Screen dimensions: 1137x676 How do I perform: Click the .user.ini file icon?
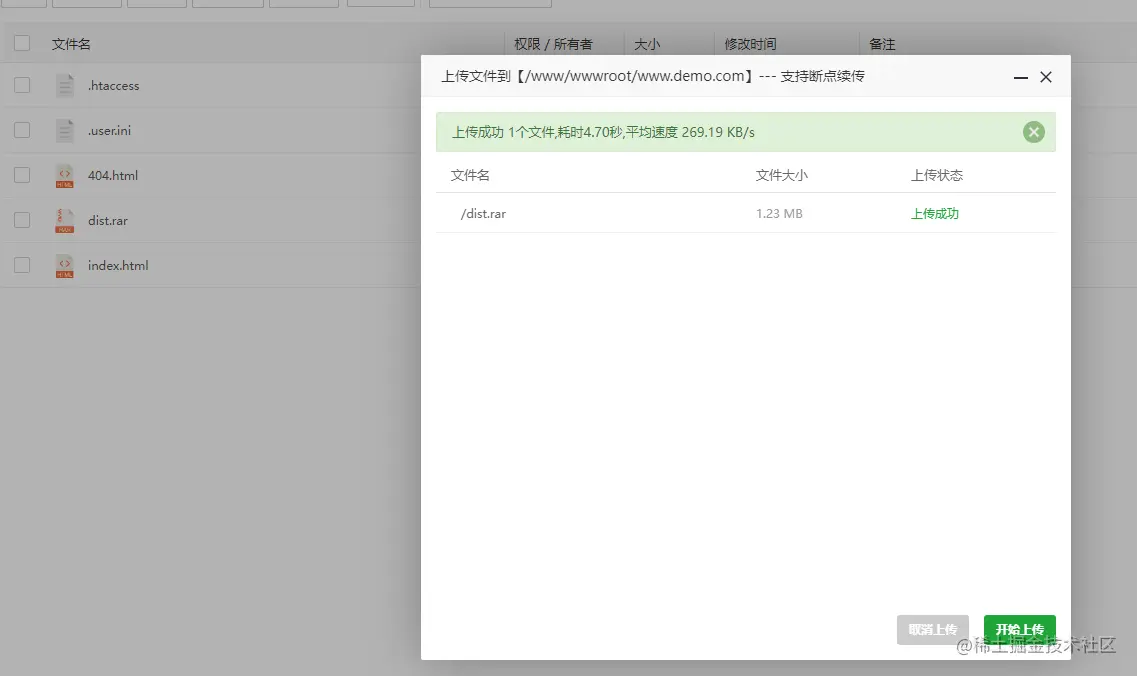click(65, 131)
